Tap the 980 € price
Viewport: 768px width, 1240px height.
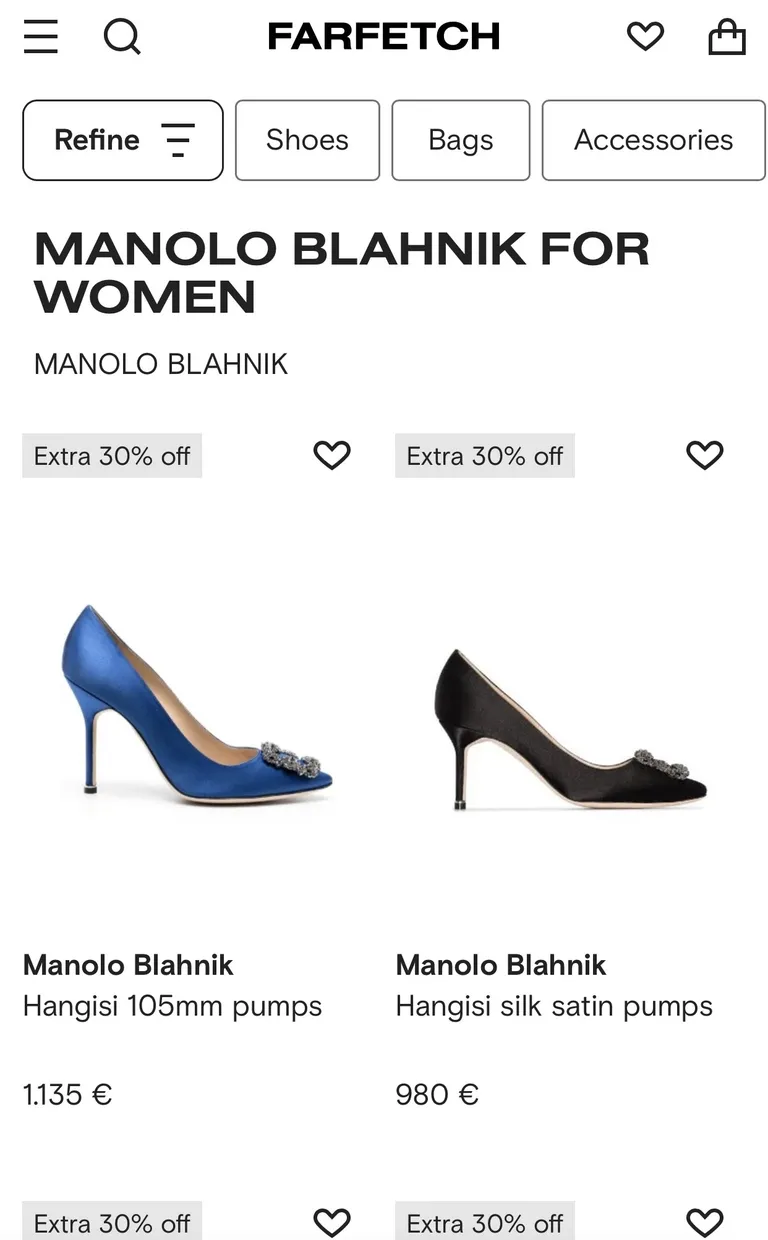click(x=437, y=1094)
